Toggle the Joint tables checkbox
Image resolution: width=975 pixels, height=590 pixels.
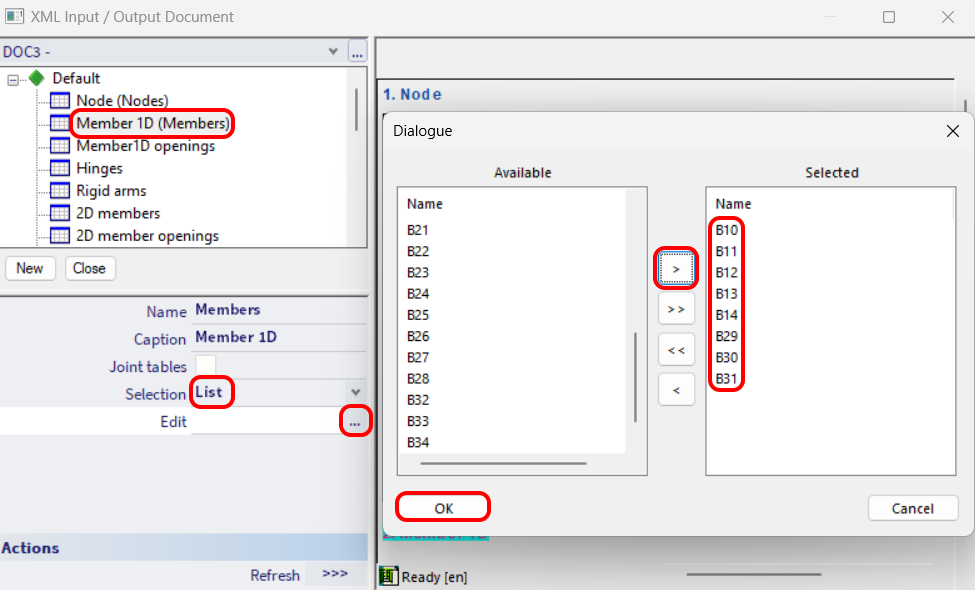[206, 365]
